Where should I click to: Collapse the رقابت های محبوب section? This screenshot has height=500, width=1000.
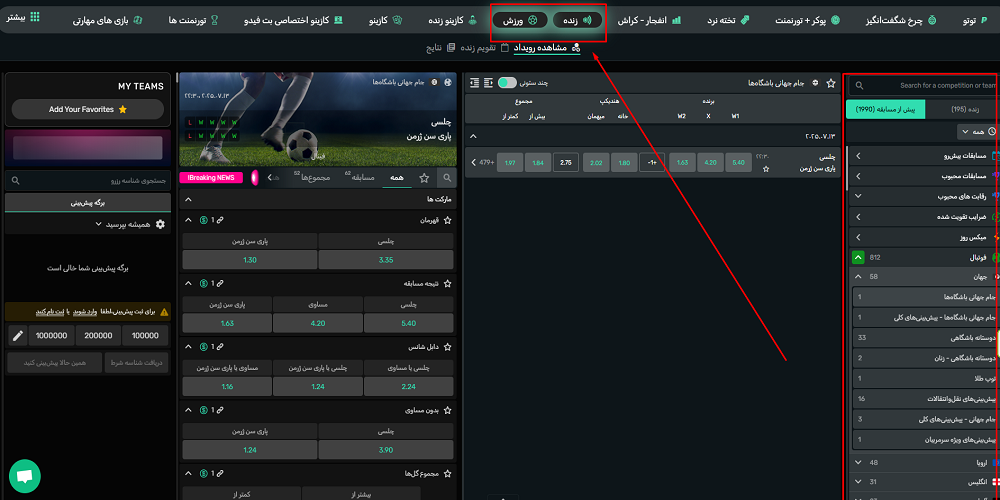(x=858, y=196)
